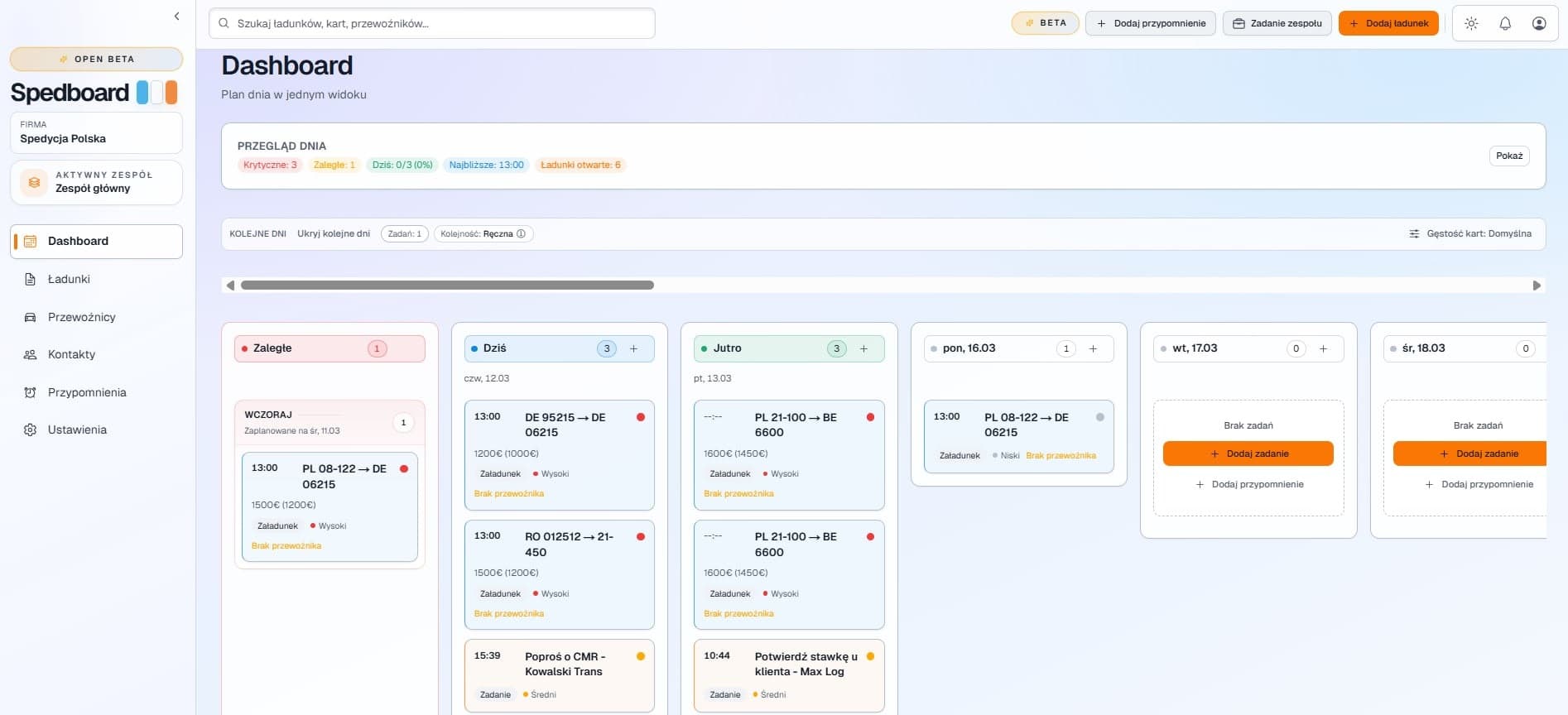Click the Zadań: 1 pill

coord(405,234)
